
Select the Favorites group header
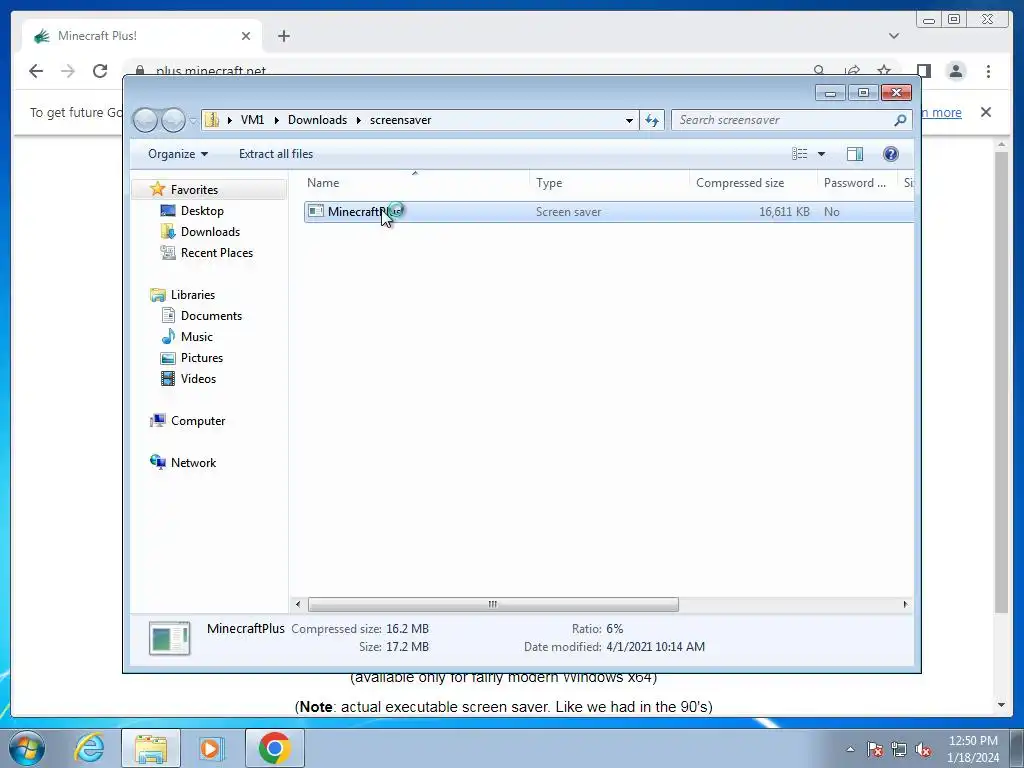[194, 189]
